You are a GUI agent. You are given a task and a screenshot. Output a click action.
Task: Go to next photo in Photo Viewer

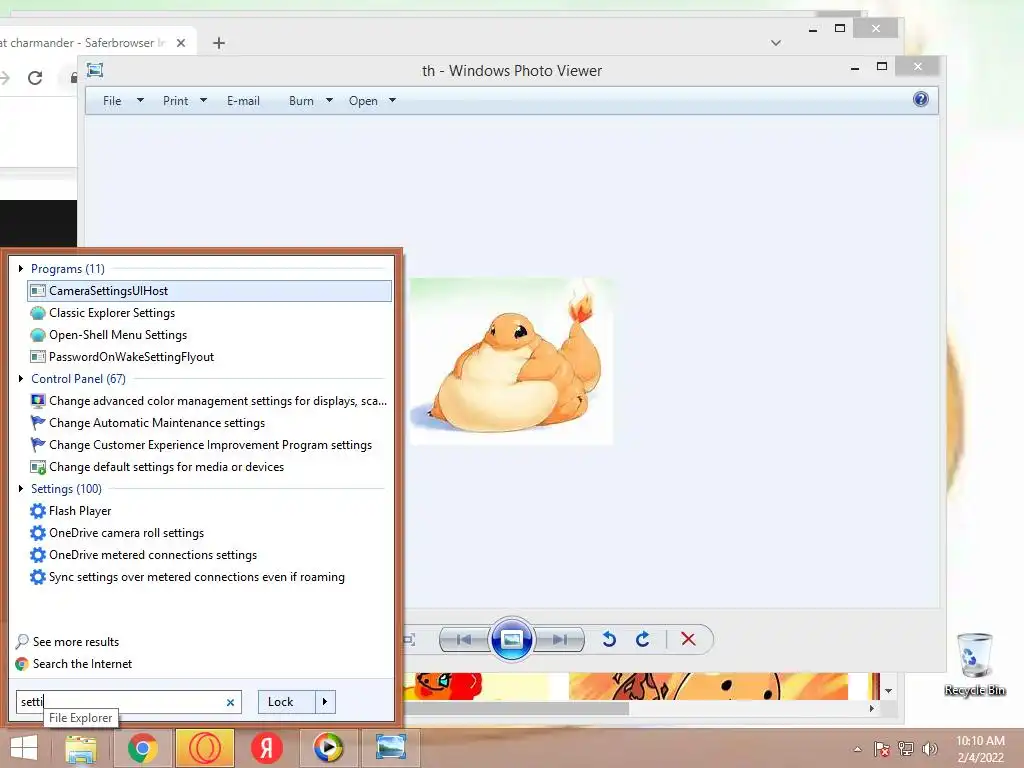(559, 639)
